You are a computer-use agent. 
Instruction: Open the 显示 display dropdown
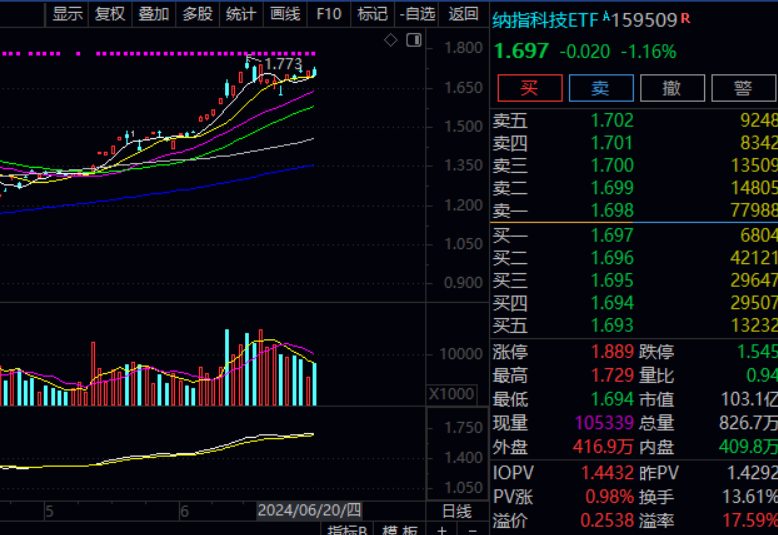pyautogui.click(x=67, y=14)
